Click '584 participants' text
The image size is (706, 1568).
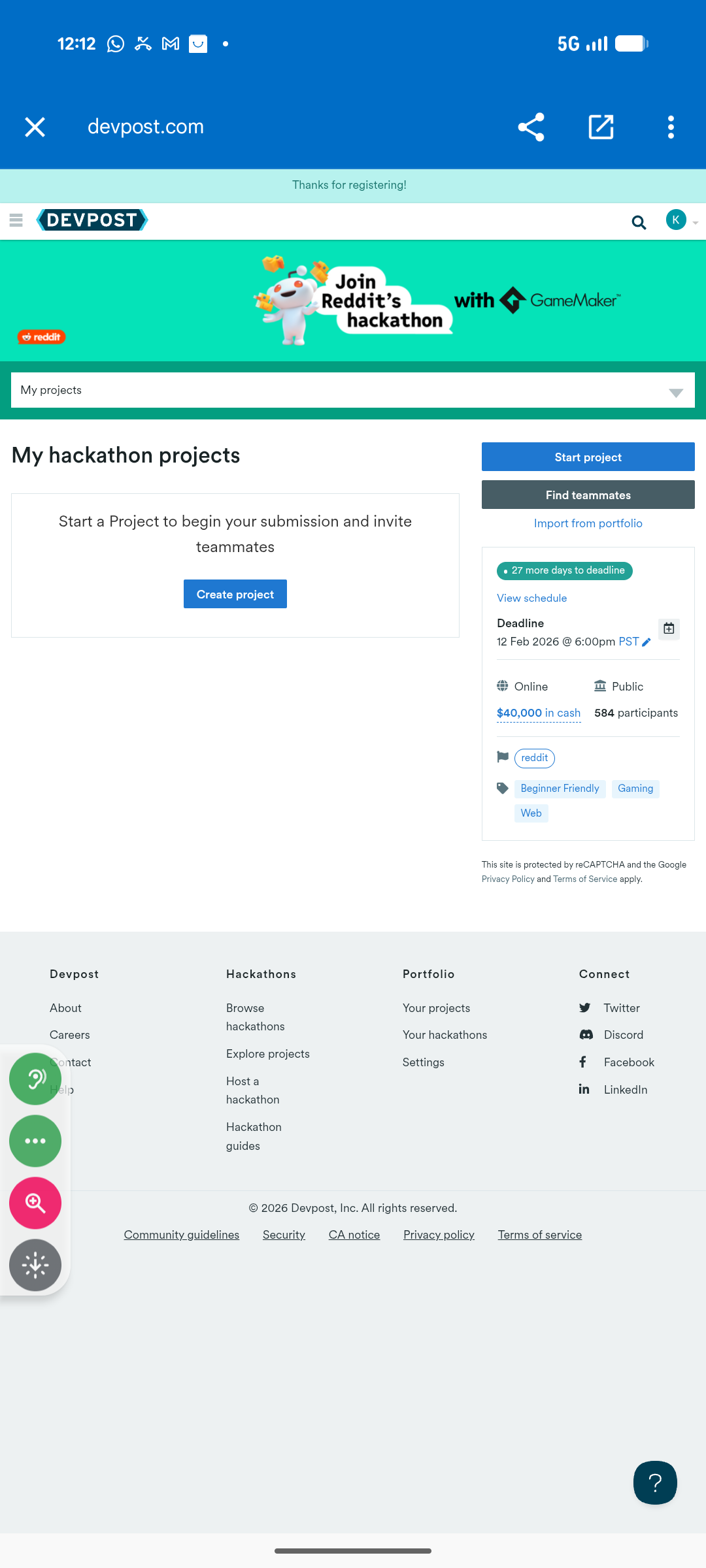(x=636, y=713)
